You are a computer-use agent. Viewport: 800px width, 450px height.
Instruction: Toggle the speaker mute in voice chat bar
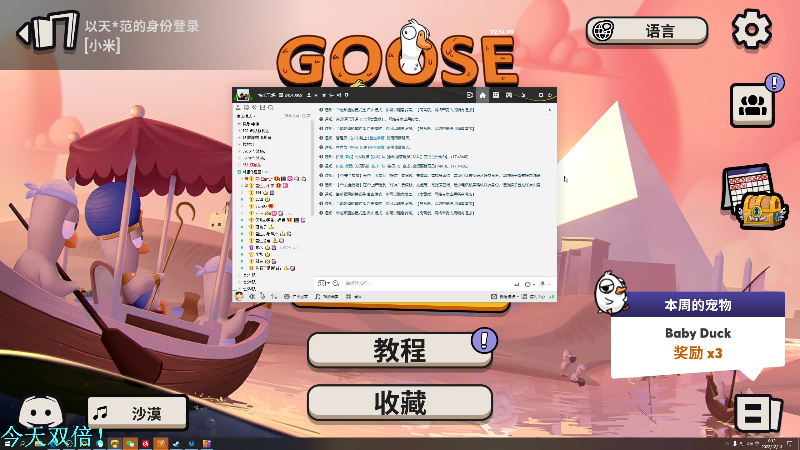pos(252,296)
